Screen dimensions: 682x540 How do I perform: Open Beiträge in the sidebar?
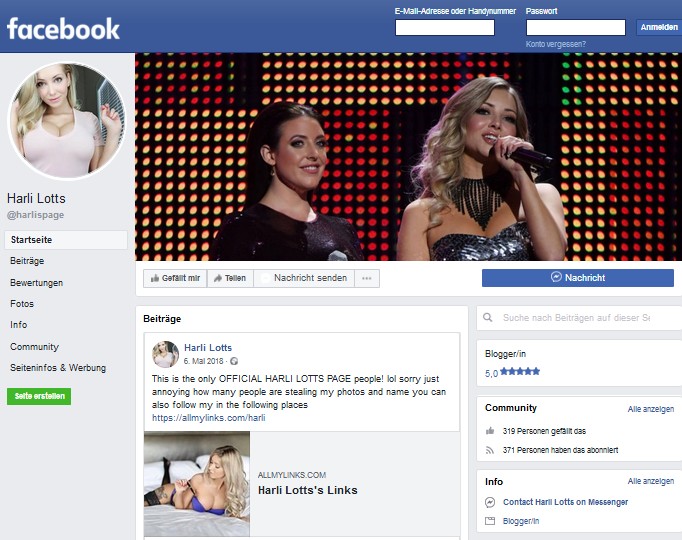(27, 261)
